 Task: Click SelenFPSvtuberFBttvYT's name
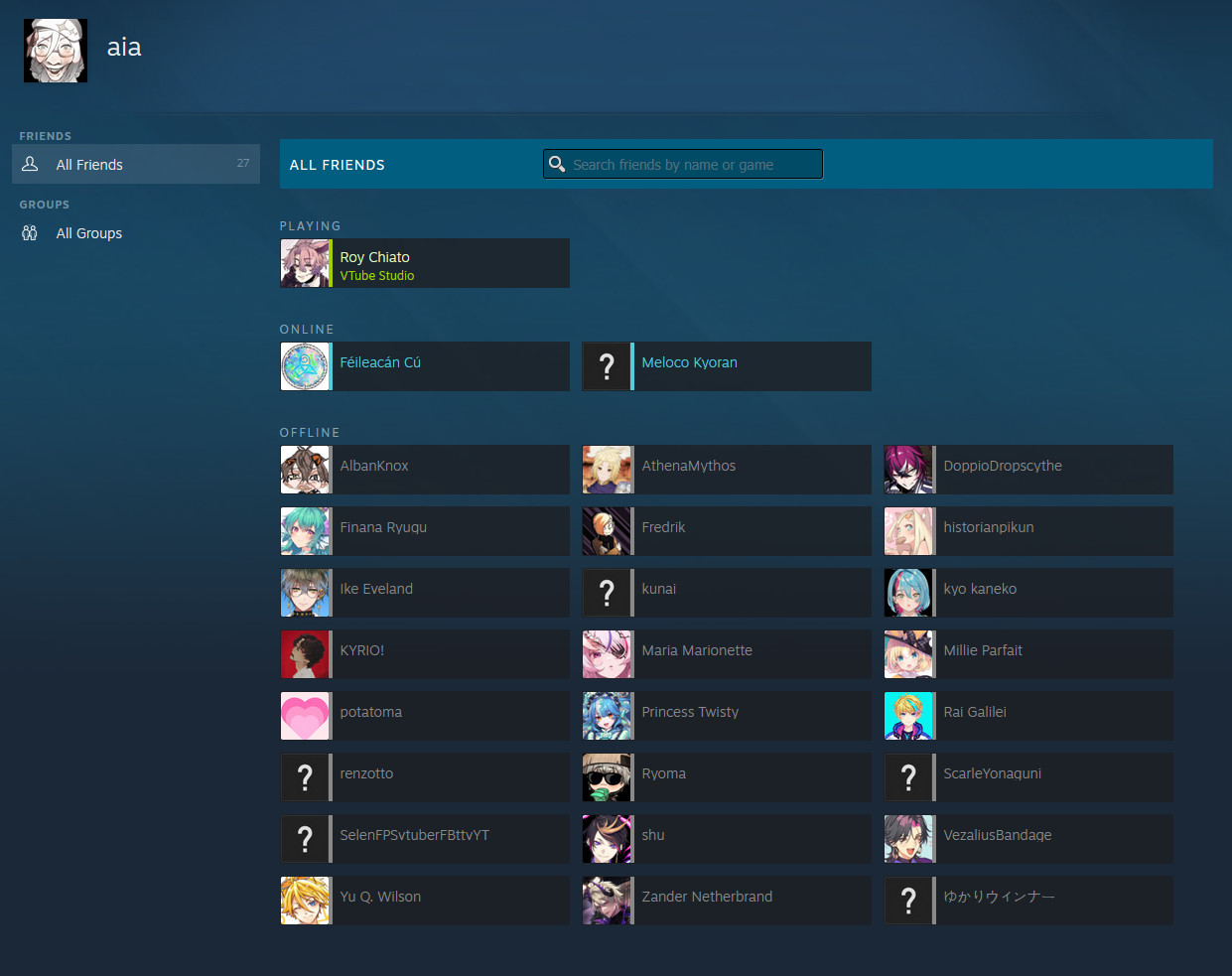pyautogui.click(x=414, y=835)
